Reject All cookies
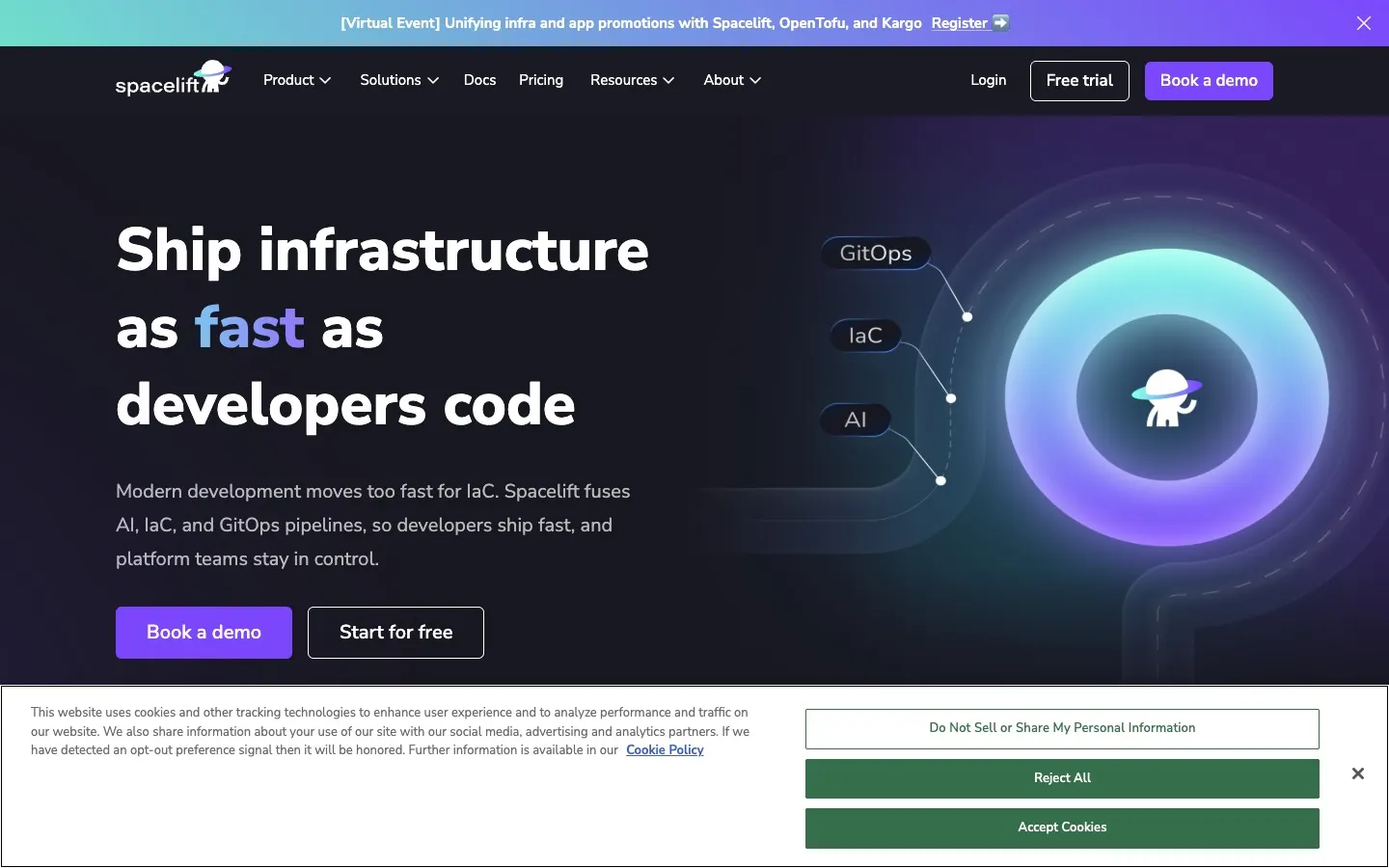The image size is (1389, 868). pos(1062,778)
